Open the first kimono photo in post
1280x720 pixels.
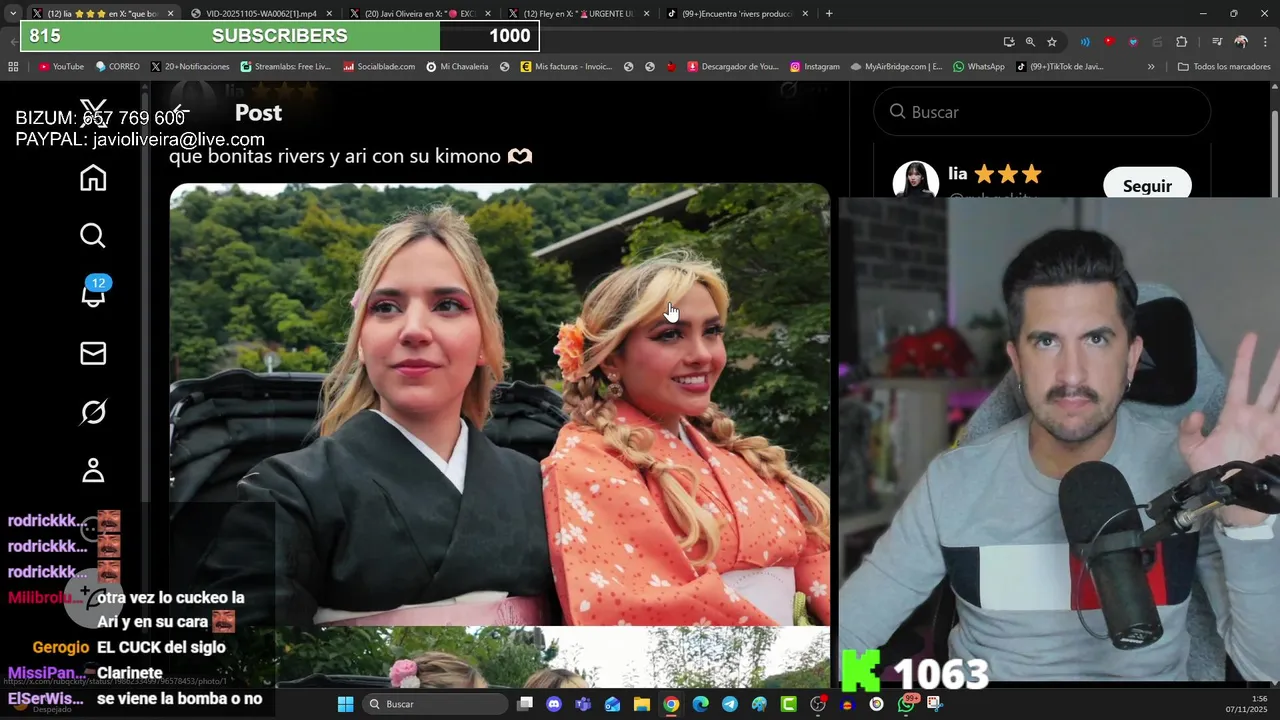[x=500, y=405]
